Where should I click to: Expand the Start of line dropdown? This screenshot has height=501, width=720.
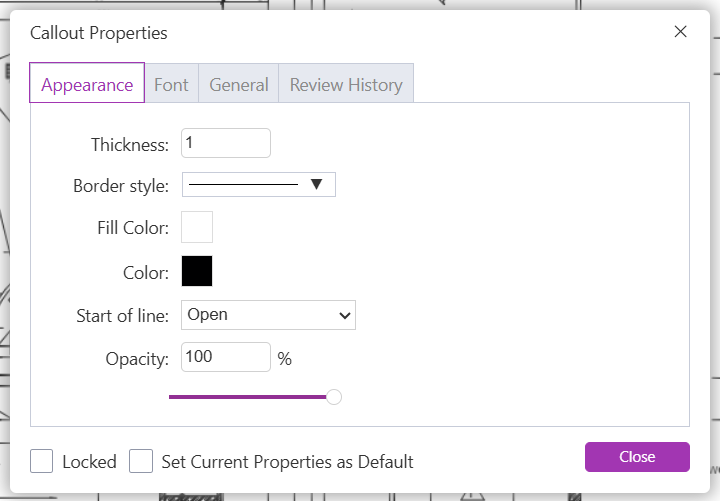[x=268, y=315]
